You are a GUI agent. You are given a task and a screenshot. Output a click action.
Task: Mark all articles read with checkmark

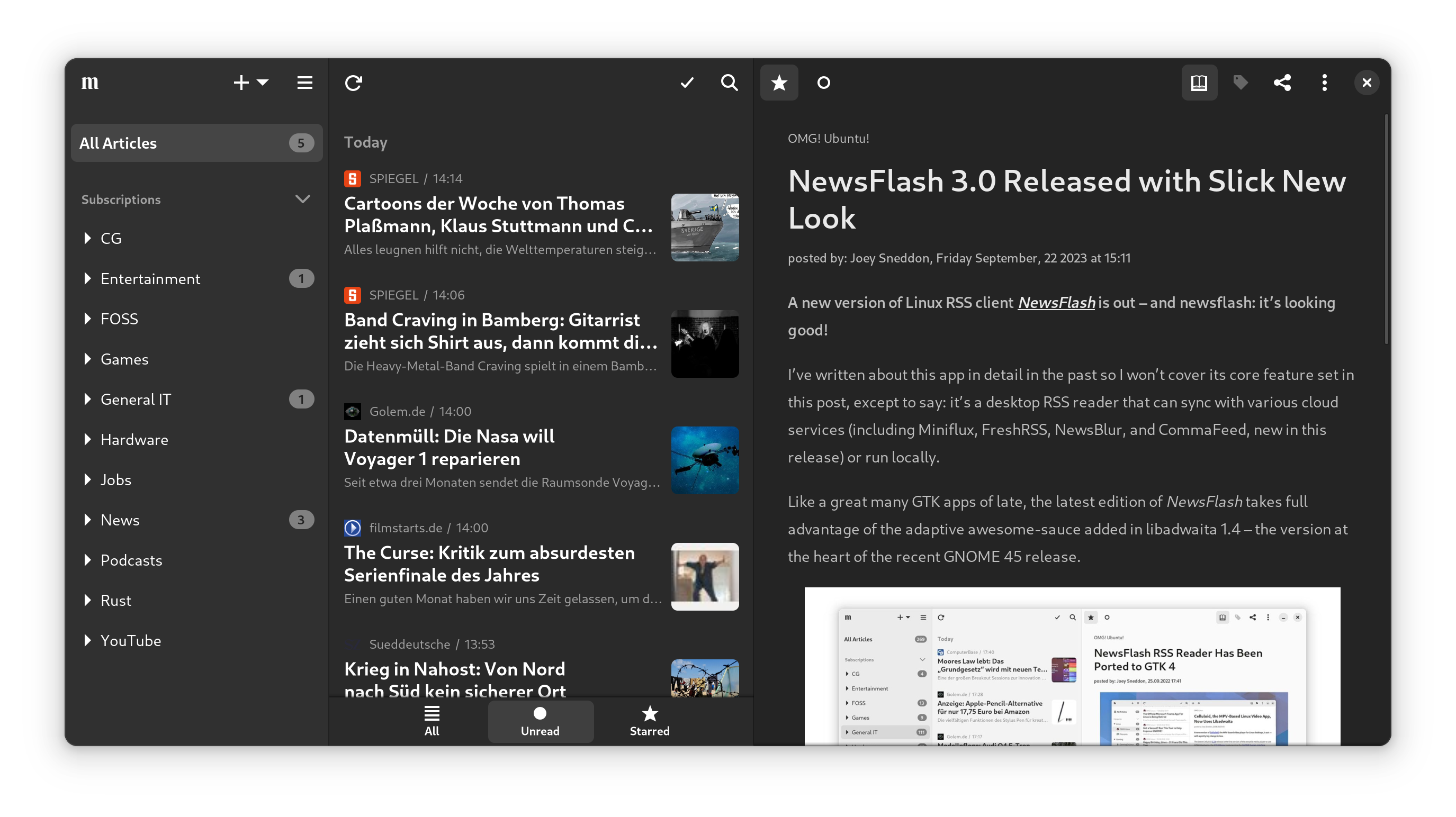687,83
